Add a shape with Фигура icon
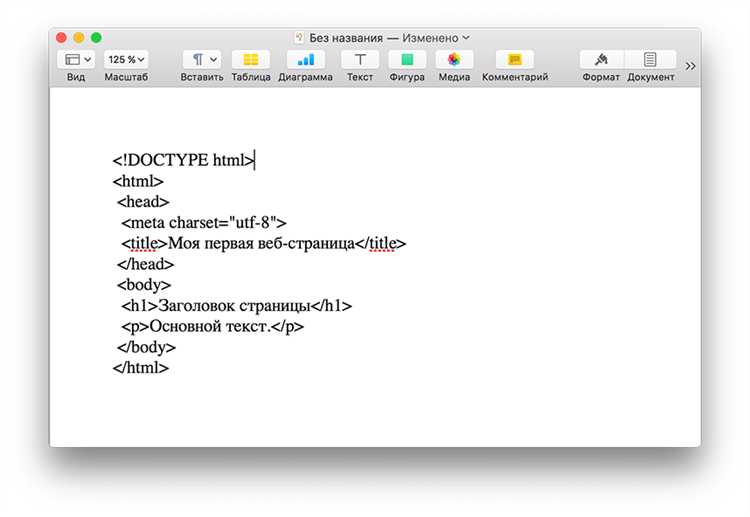Viewport: 750px width, 517px height. pos(407,59)
